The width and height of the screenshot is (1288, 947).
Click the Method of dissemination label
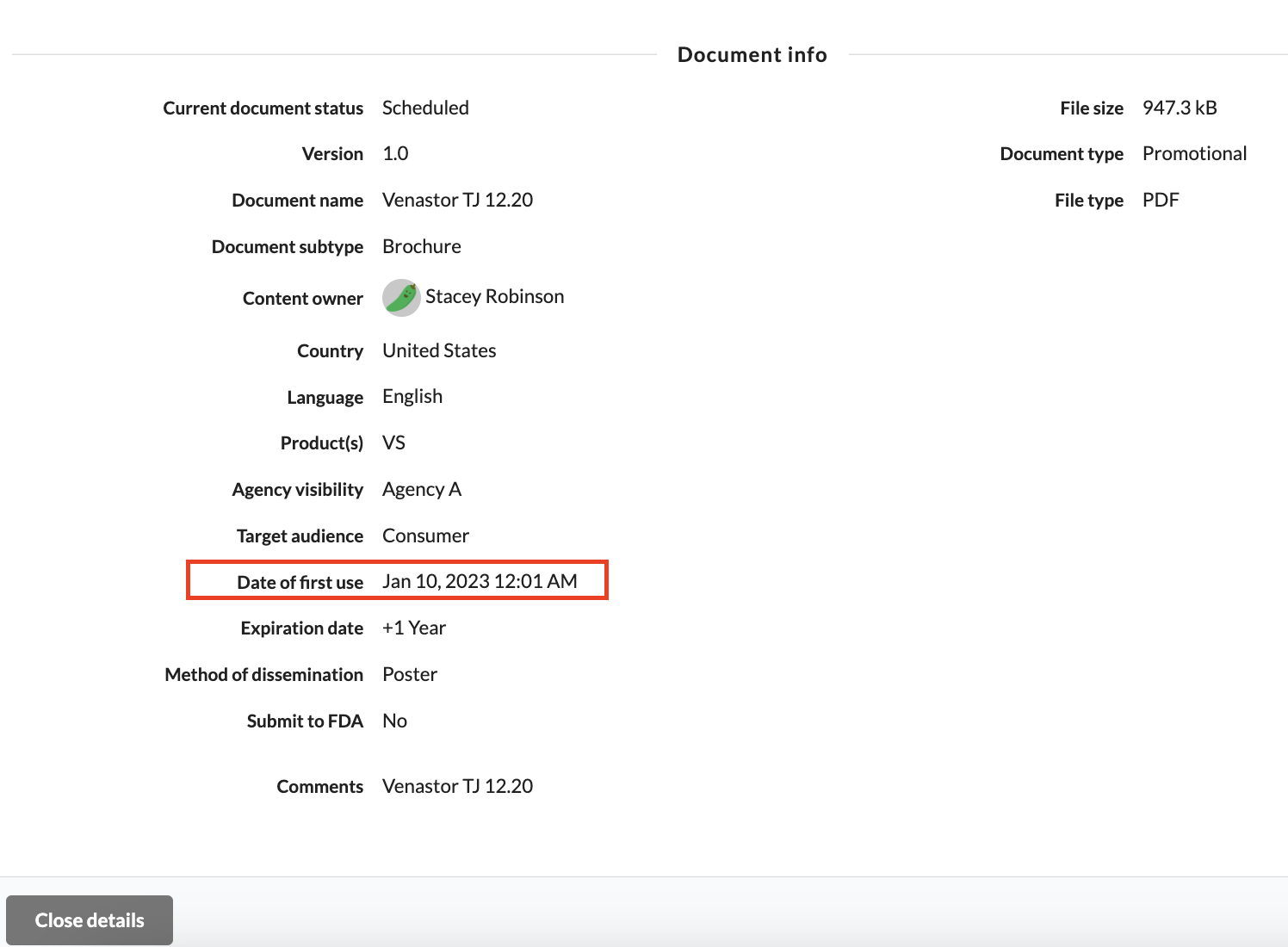264,674
